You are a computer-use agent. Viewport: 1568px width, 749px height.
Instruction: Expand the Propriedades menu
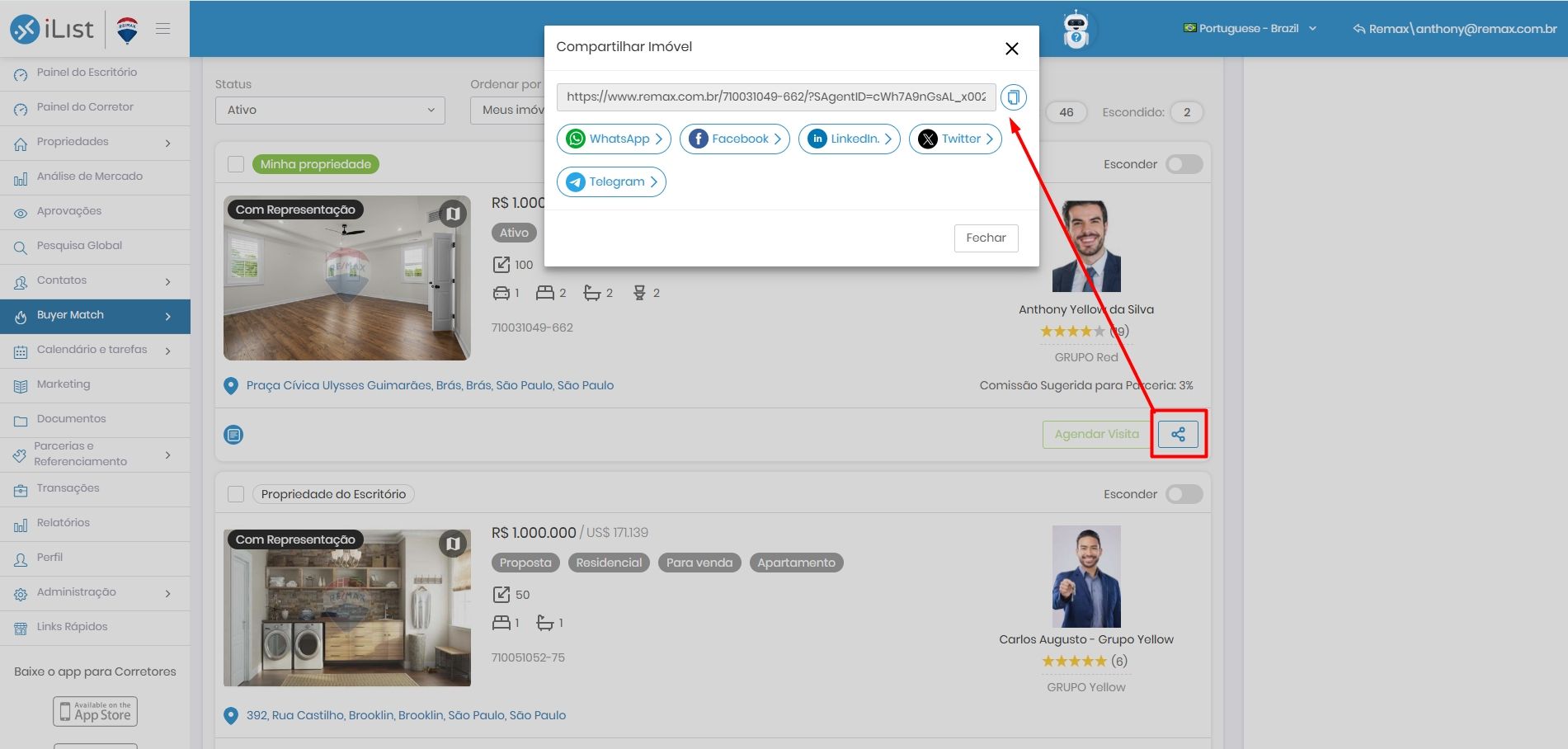[95, 142]
